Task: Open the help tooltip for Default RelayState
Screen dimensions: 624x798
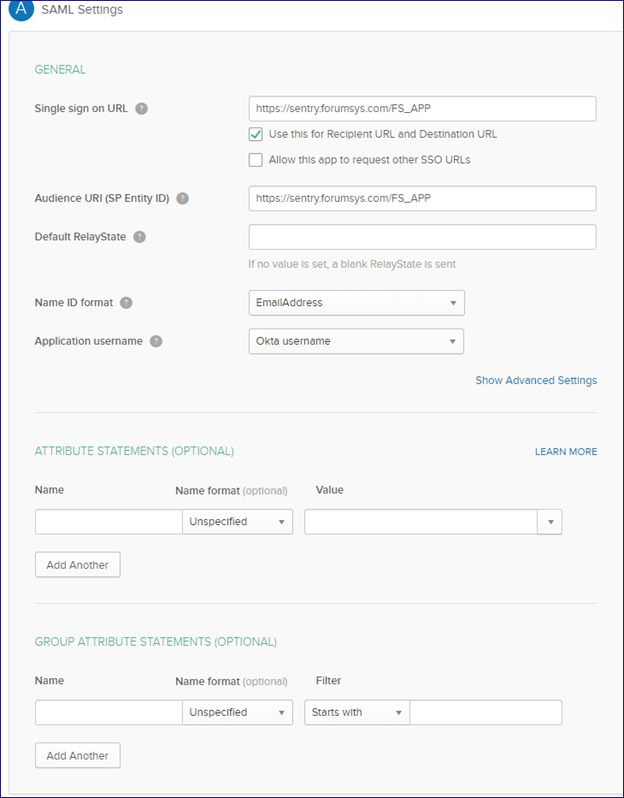Action: [139, 237]
